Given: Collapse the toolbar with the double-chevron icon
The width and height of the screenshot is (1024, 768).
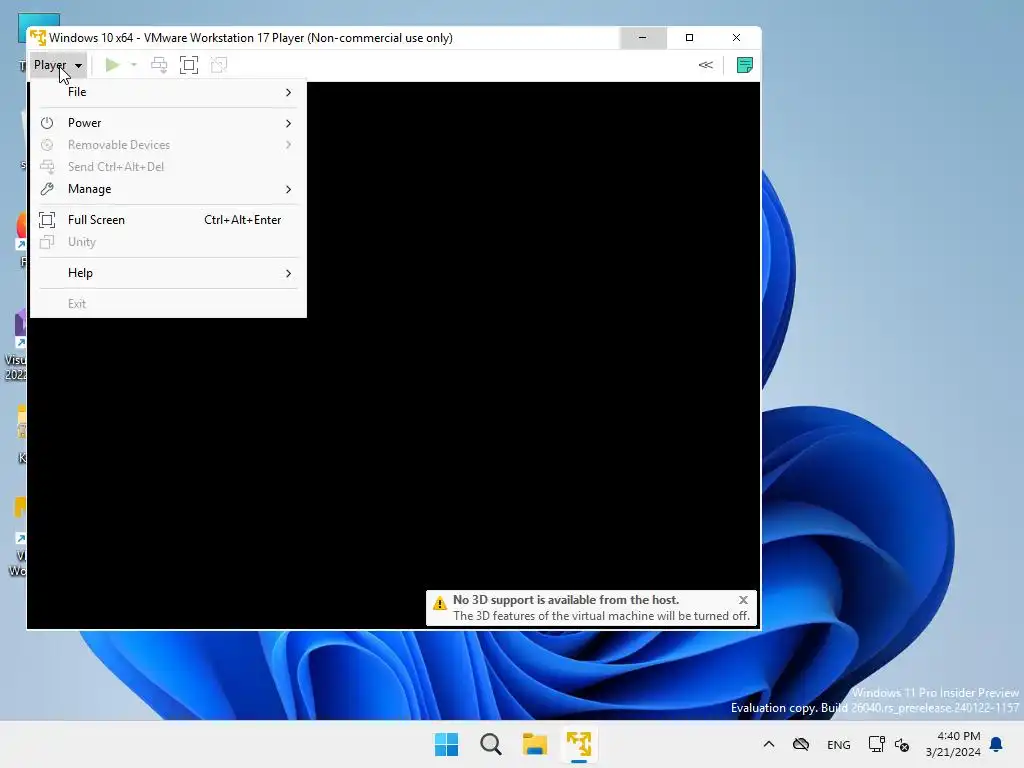Looking at the screenshot, I should tap(705, 65).
